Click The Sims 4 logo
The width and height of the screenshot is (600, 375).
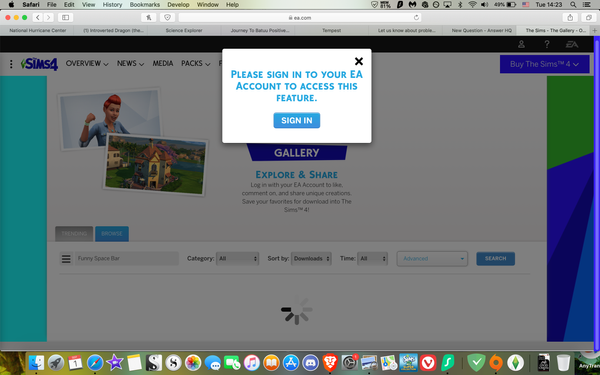(x=39, y=64)
